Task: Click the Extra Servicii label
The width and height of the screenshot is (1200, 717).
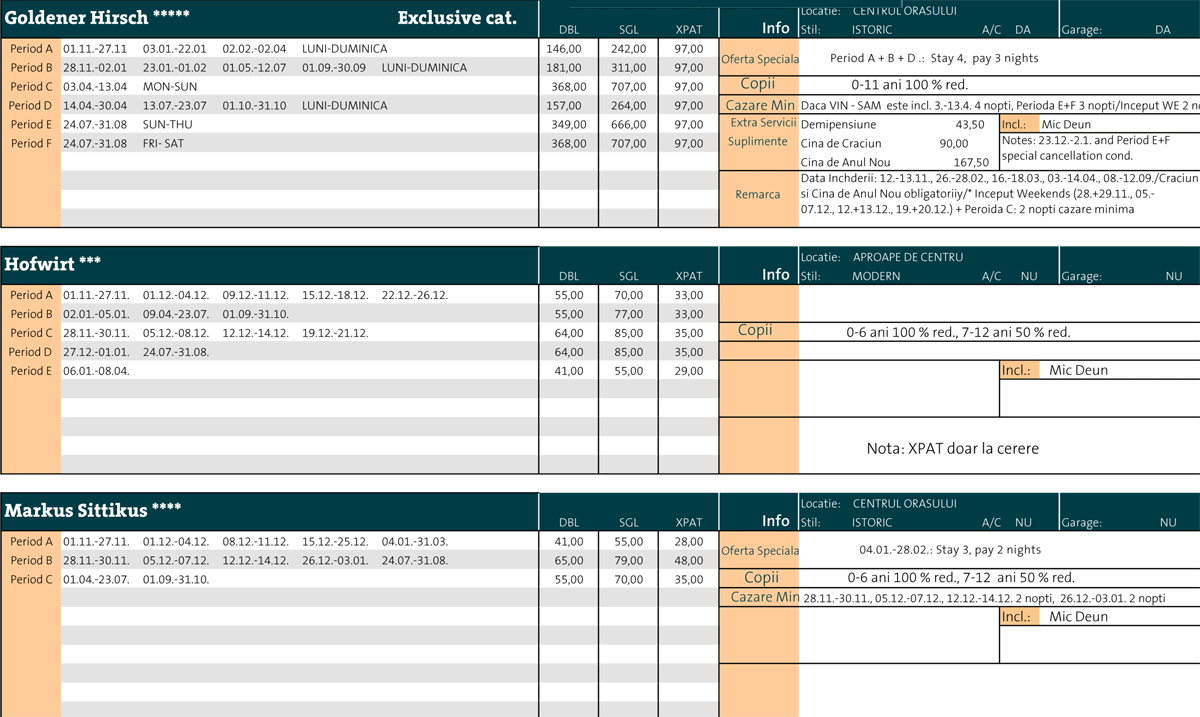Action: point(762,123)
